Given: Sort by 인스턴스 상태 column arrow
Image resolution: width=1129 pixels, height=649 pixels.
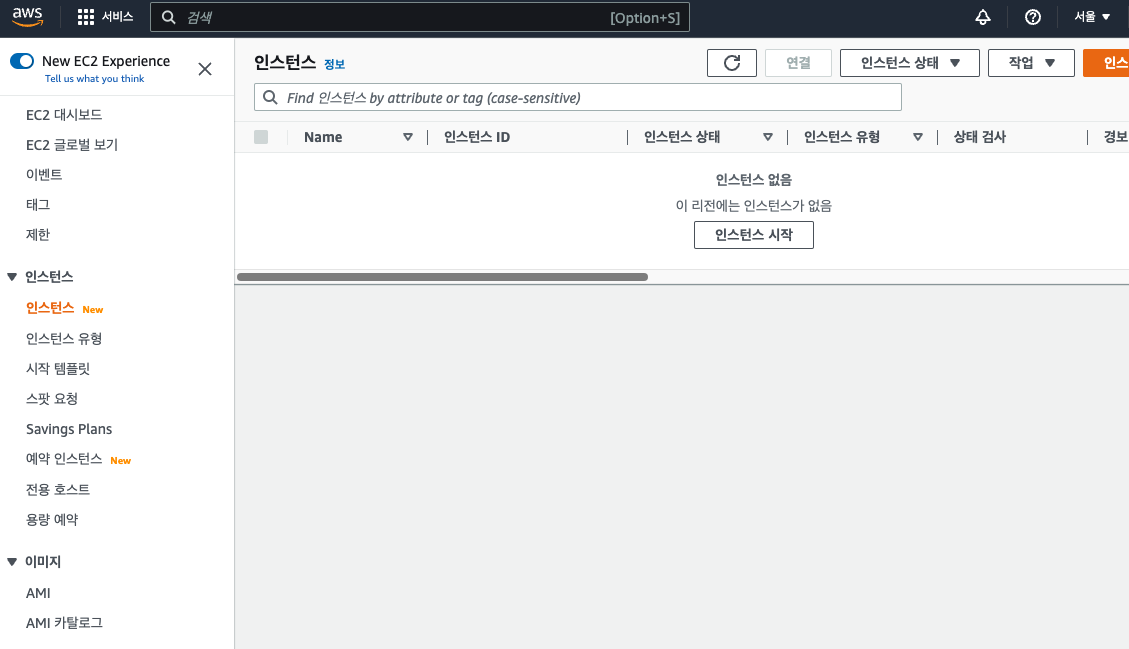Looking at the screenshot, I should coord(768,137).
